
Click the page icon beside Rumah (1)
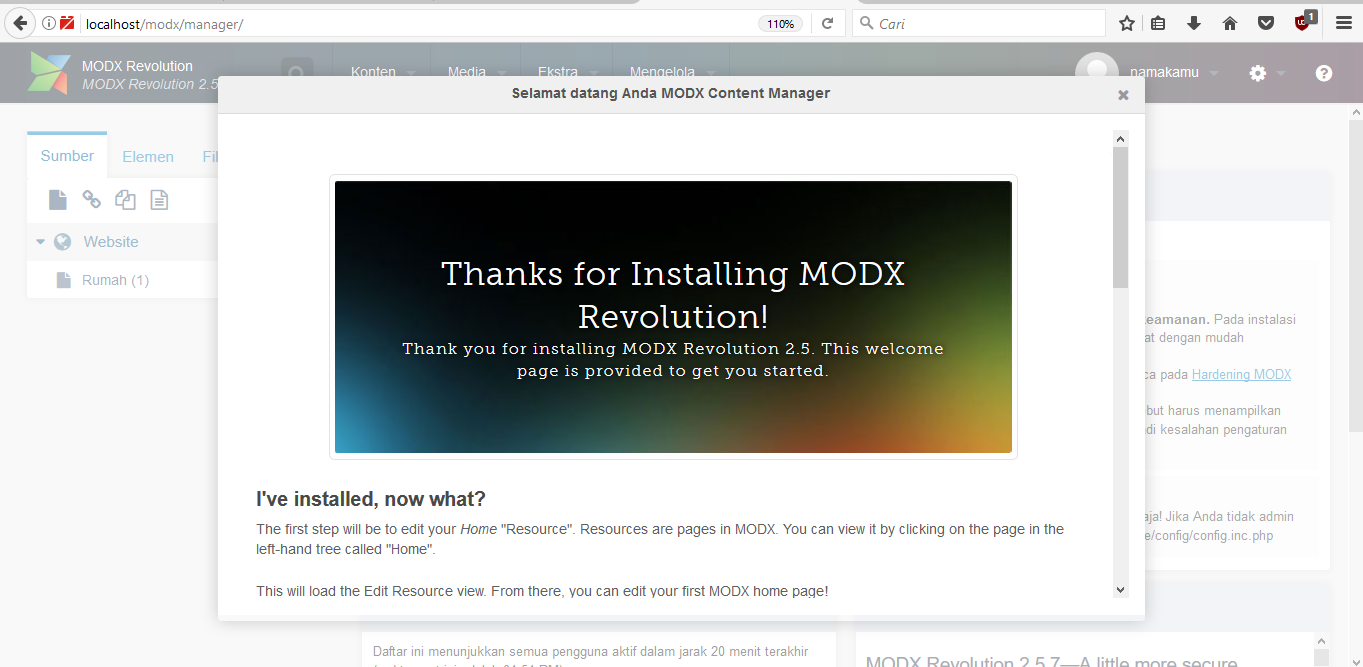(x=64, y=280)
